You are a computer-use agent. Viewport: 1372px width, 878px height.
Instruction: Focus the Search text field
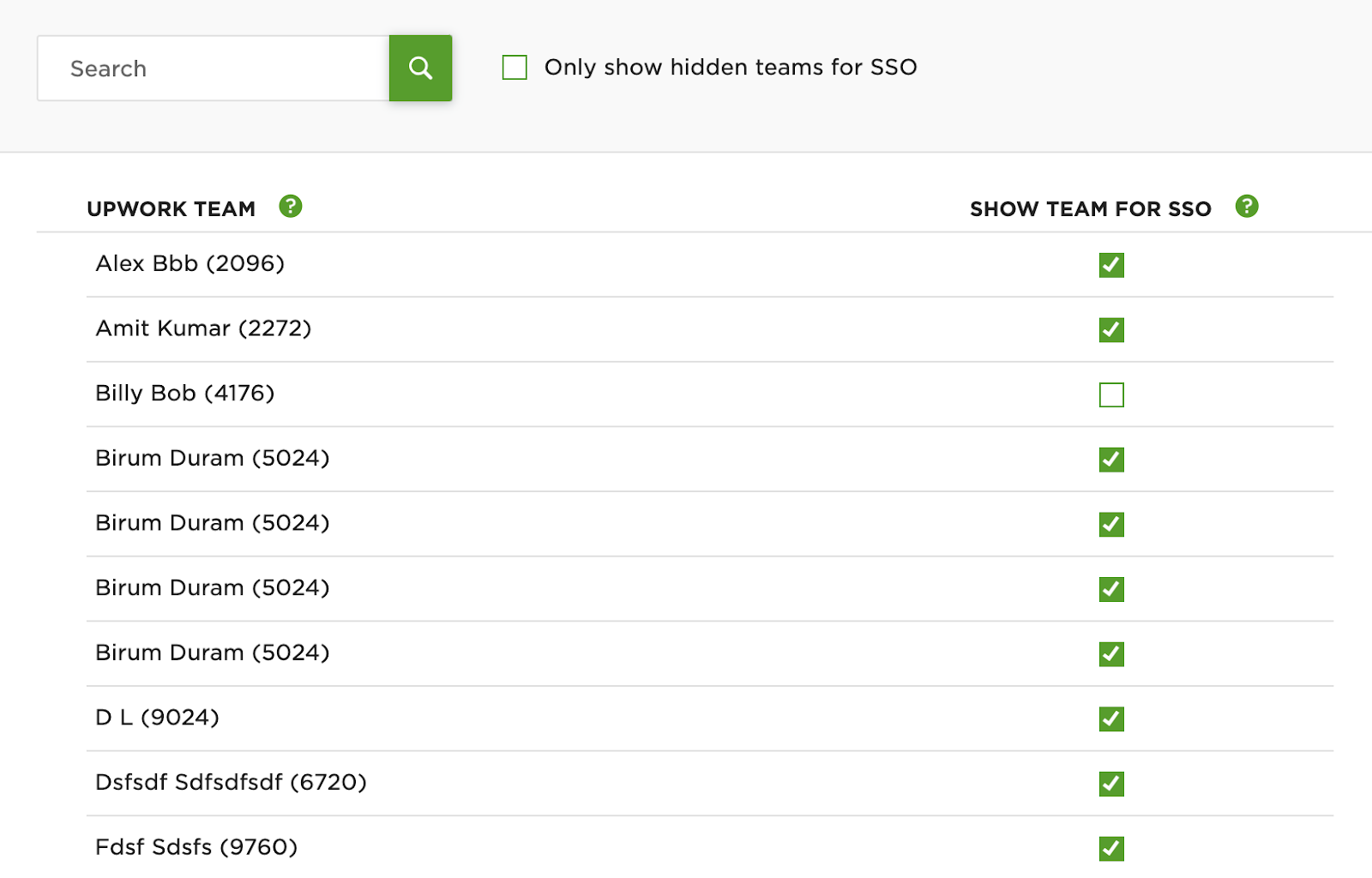point(214,69)
